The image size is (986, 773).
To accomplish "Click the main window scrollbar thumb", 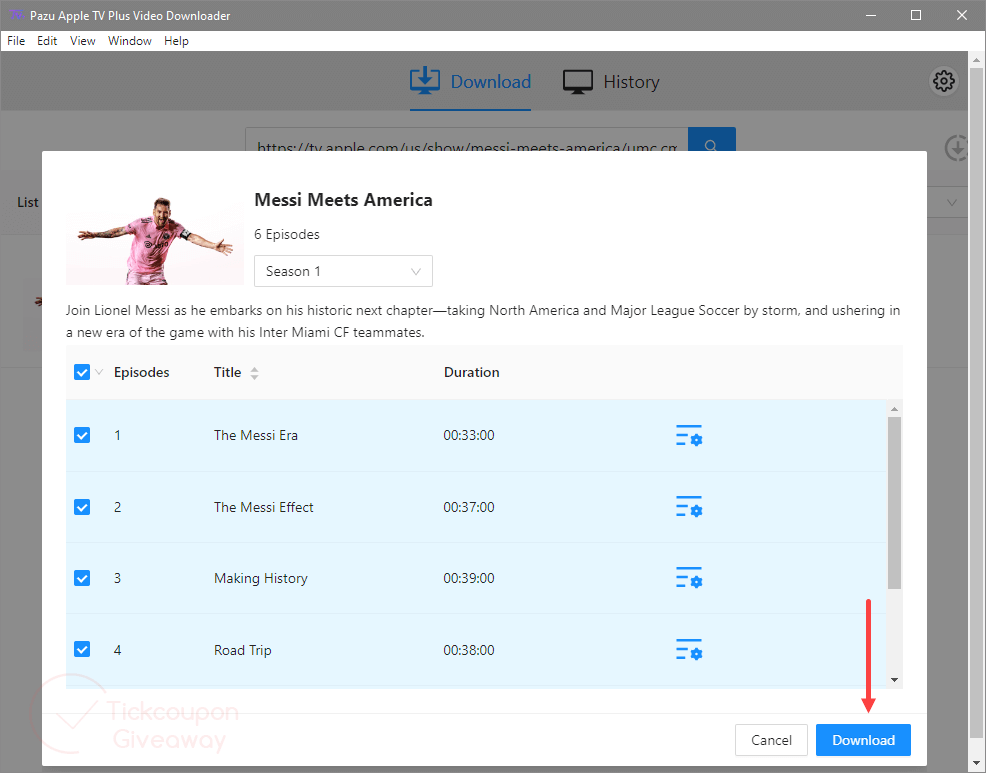I will 976,403.
